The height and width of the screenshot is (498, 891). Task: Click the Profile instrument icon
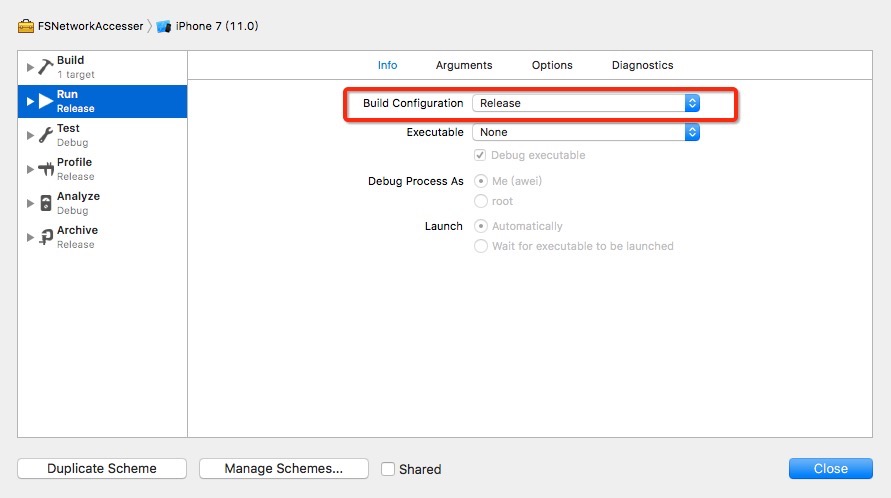45,169
